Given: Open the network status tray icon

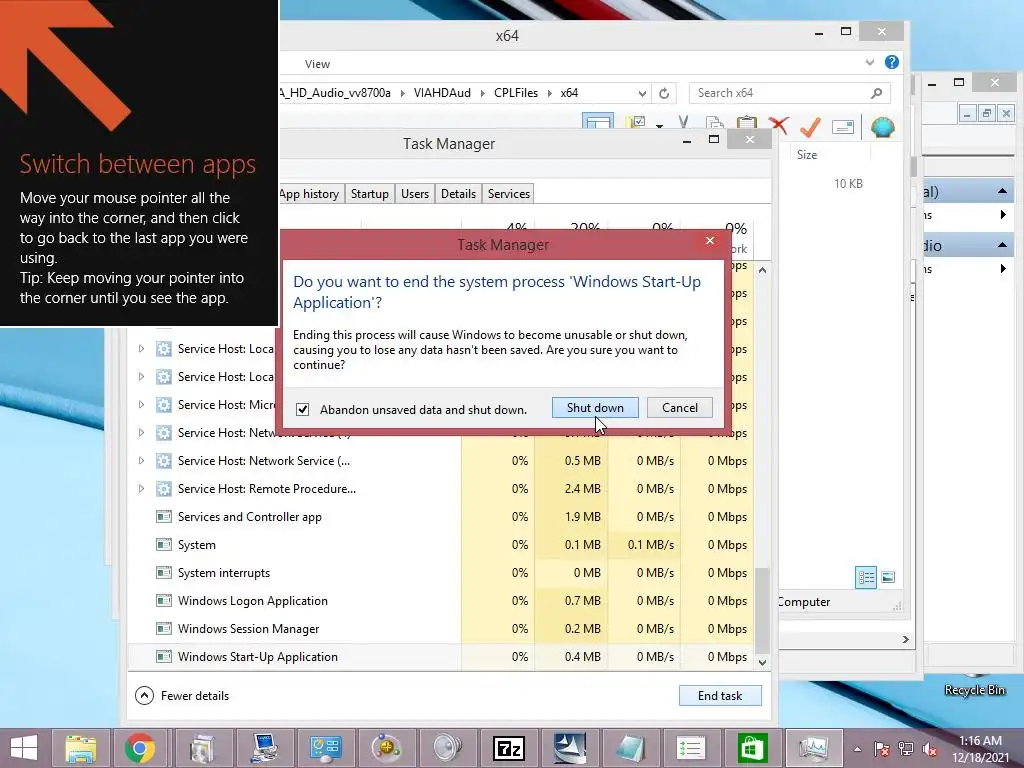Looking at the screenshot, I should coord(906,749).
